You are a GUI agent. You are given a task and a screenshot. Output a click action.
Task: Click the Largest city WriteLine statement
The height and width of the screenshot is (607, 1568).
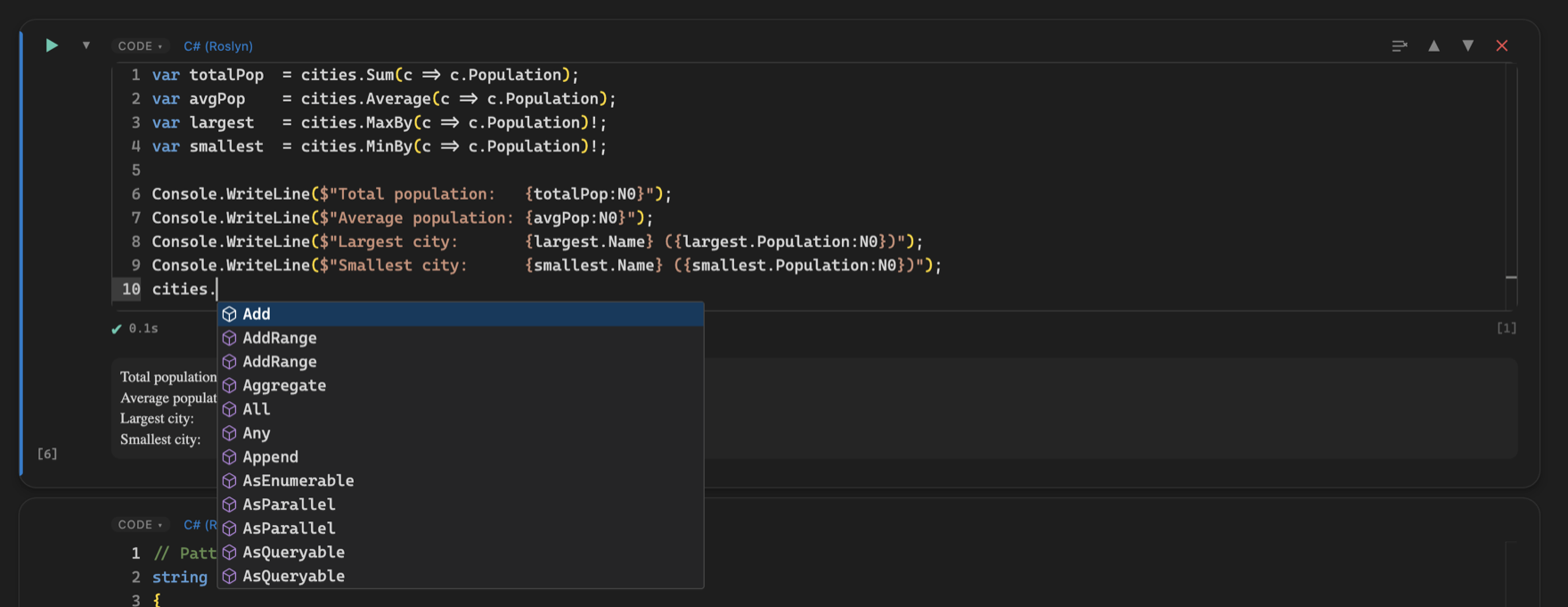pyautogui.click(x=537, y=242)
